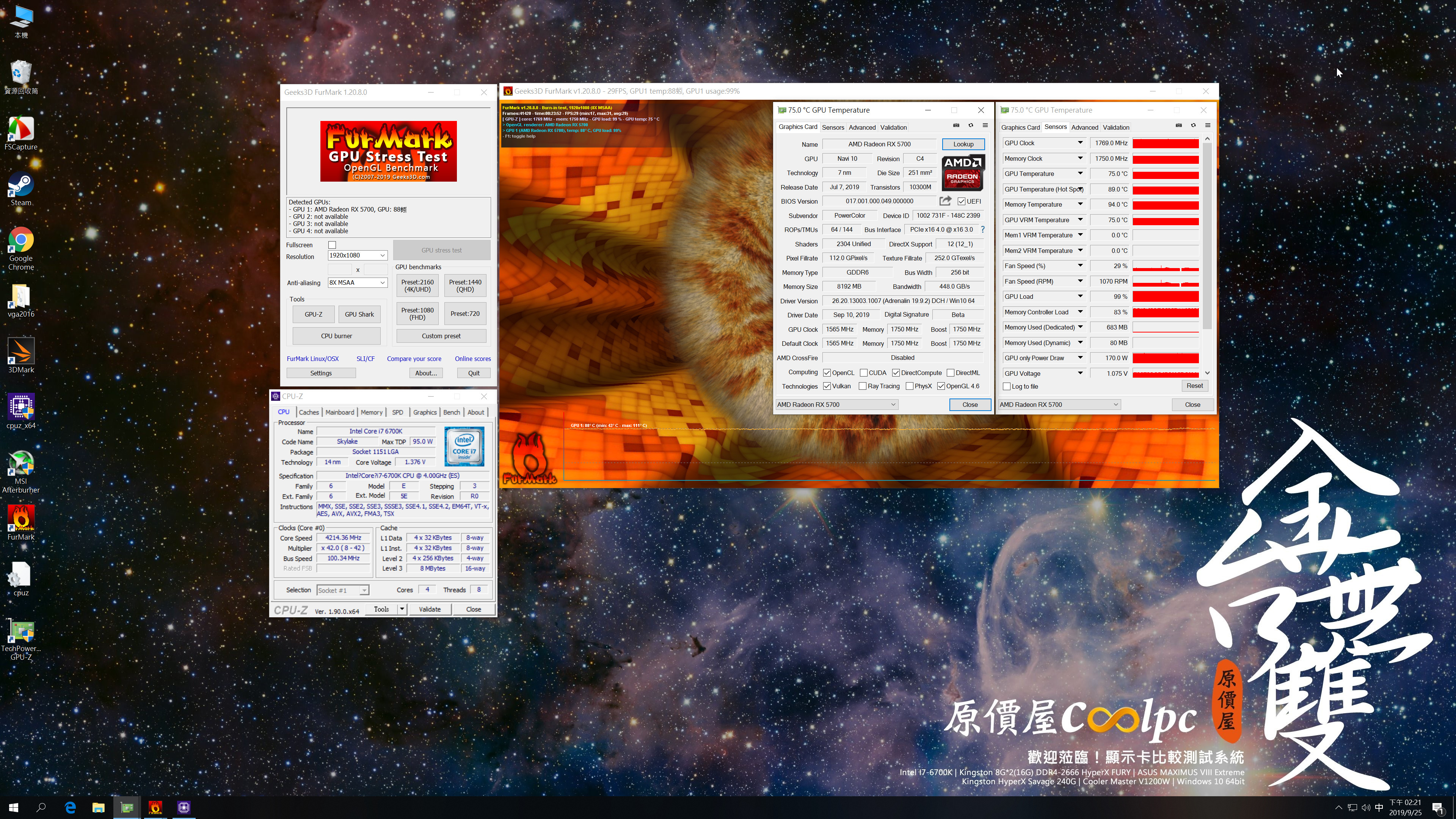Open FurMark Resolution dropdown

[x=357, y=256]
